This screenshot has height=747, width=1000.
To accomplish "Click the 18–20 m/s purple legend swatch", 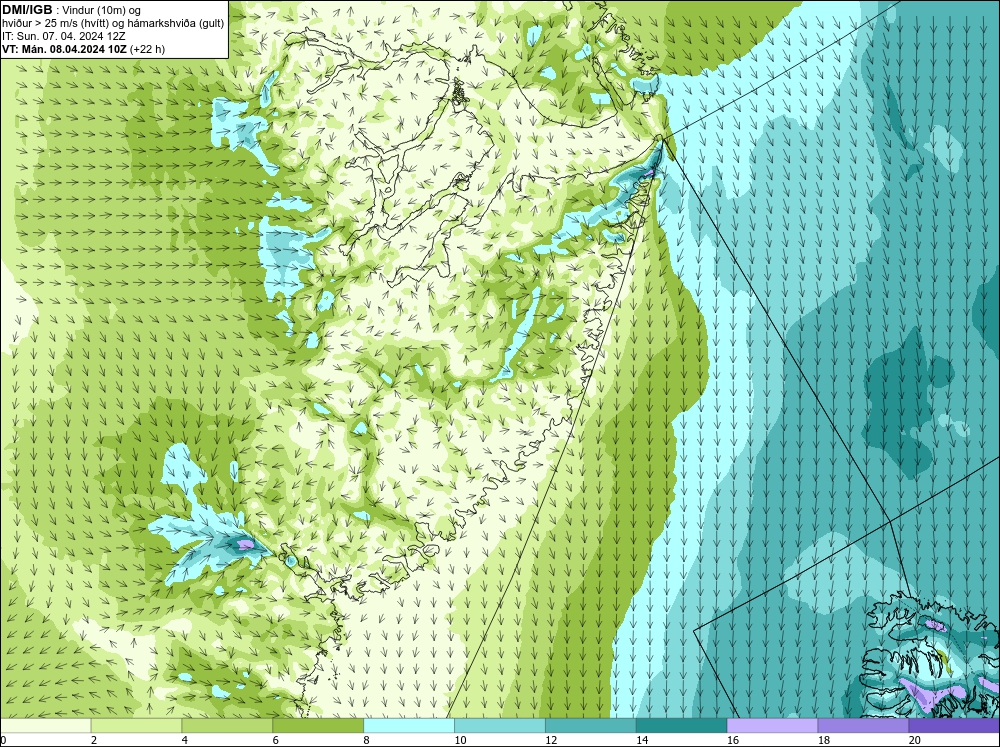I will [x=863, y=726].
